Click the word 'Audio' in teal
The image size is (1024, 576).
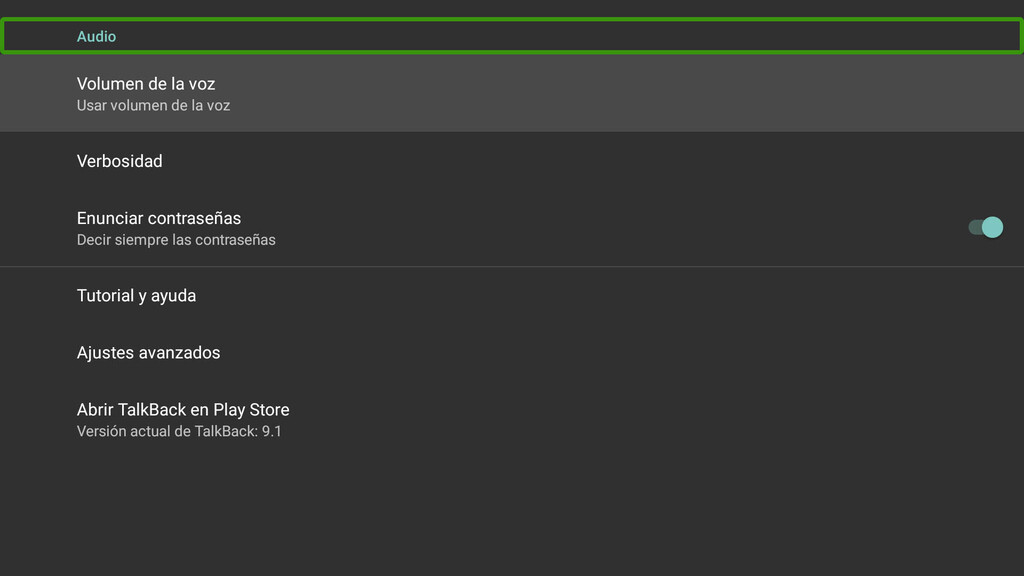(x=96, y=36)
